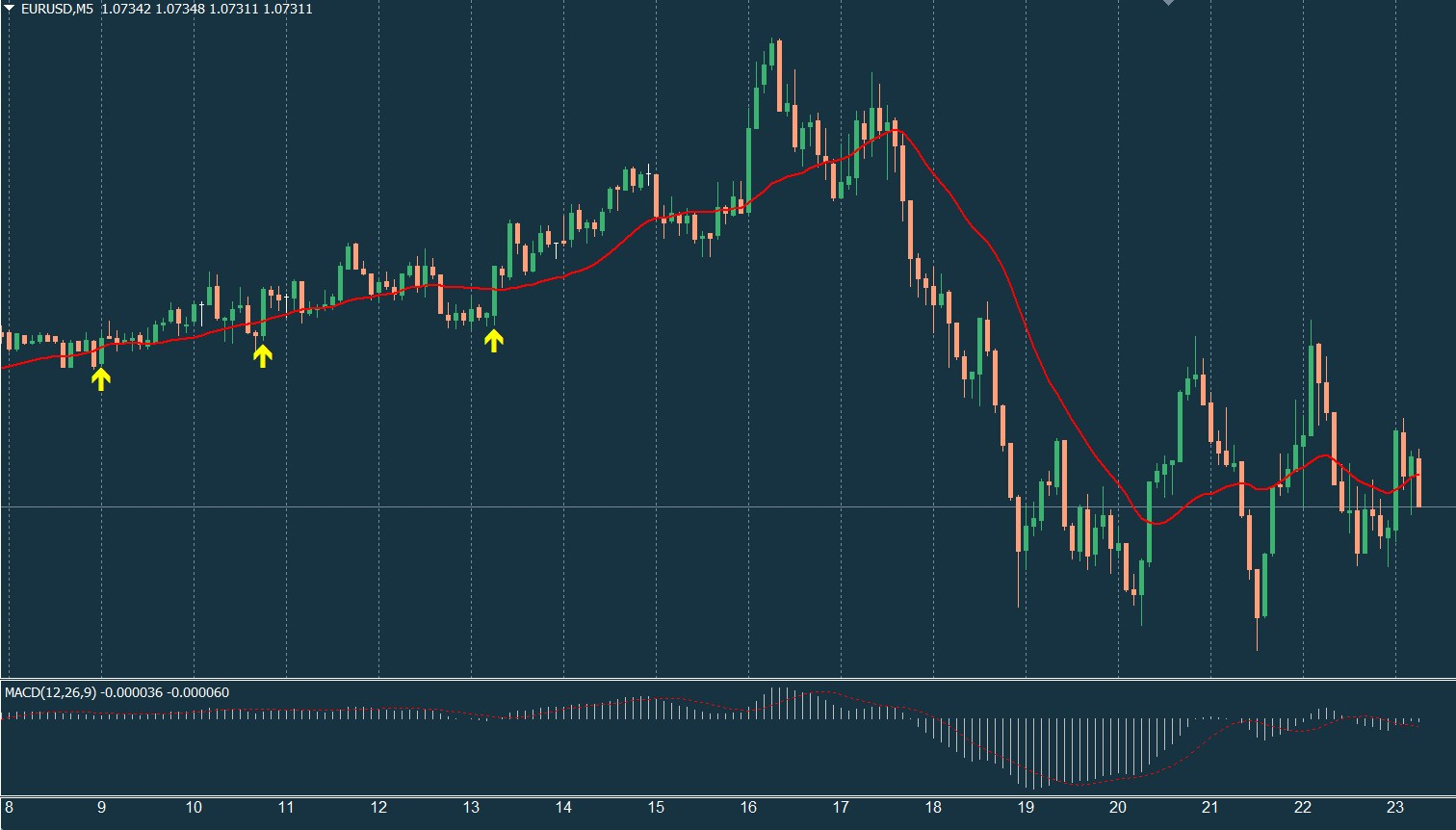The height and width of the screenshot is (830, 1456).
Task: Click the 12 hour label on time axis
Action: pos(378,808)
